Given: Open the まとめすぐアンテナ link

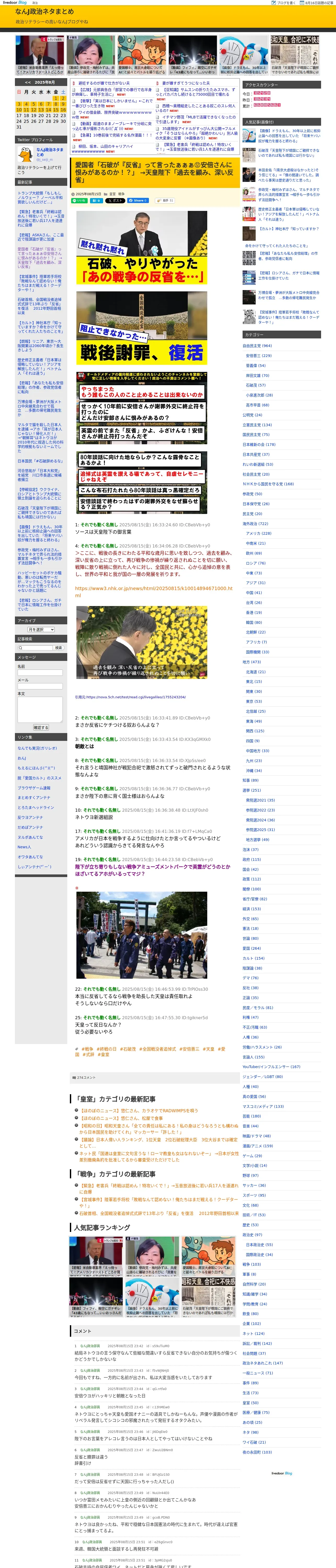Looking at the screenshot, I should coord(34,797).
